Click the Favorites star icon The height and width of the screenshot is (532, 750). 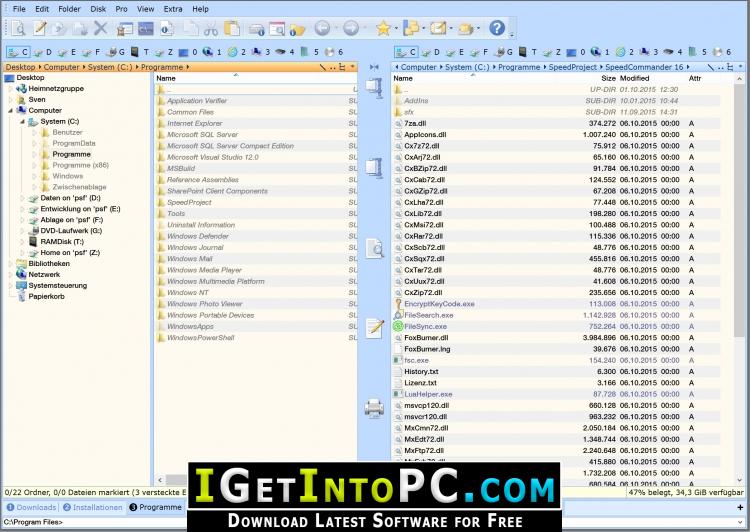point(383,29)
